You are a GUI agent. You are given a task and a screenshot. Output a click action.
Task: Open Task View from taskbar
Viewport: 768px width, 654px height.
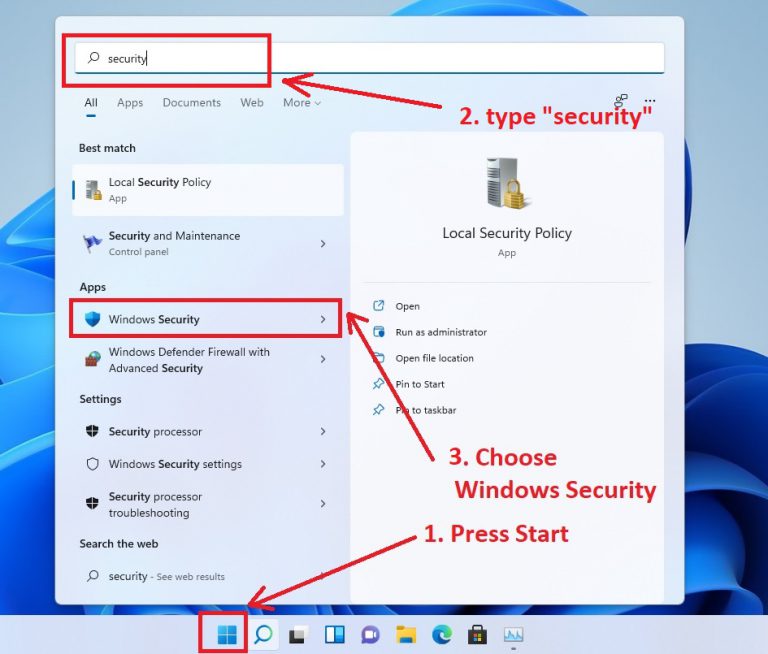(297, 635)
